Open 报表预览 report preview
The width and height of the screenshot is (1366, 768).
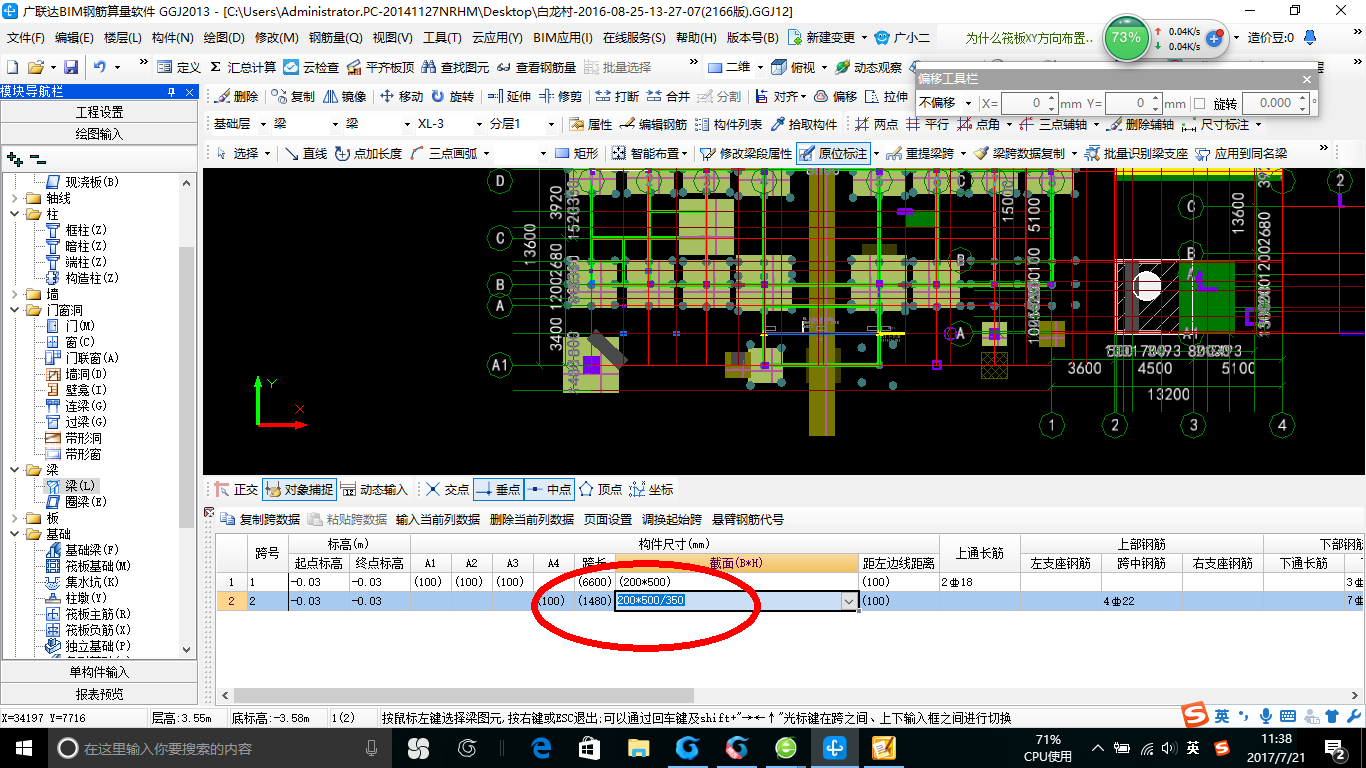coord(99,693)
